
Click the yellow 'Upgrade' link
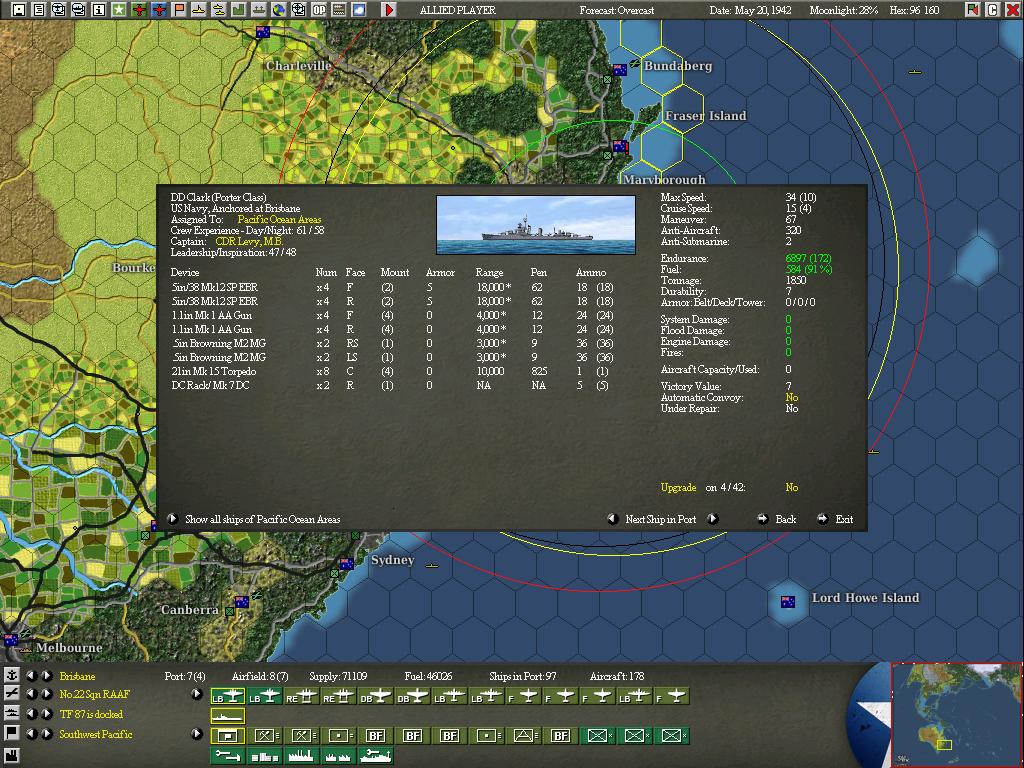pyautogui.click(x=678, y=487)
